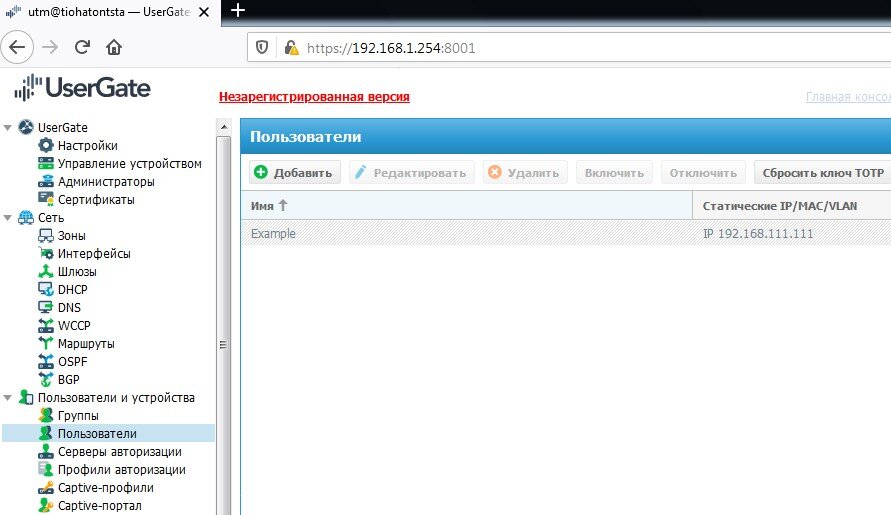Viewport: 891px width, 515px height.
Task: Click the Отключить button
Action: pyautogui.click(x=703, y=173)
